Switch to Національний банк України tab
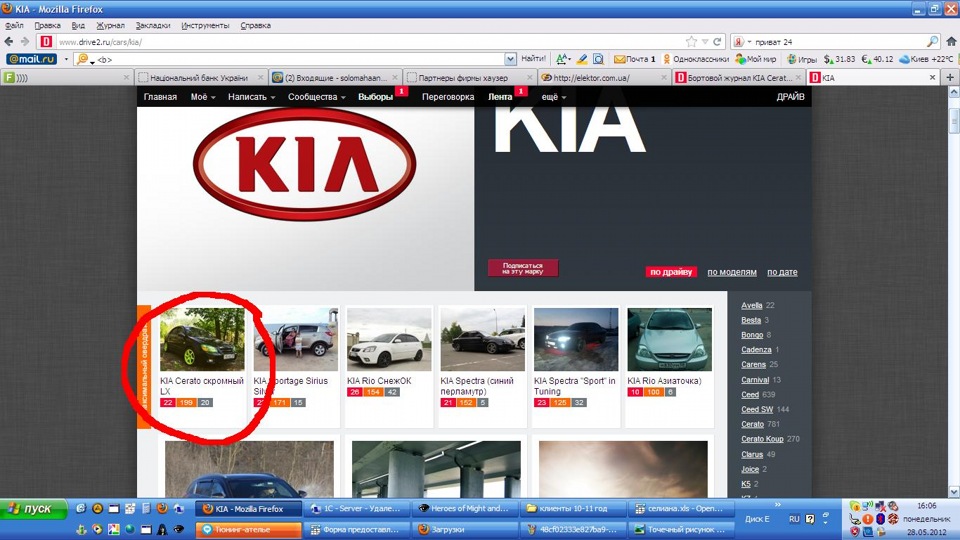The image size is (960, 540). click(x=201, y=78)
